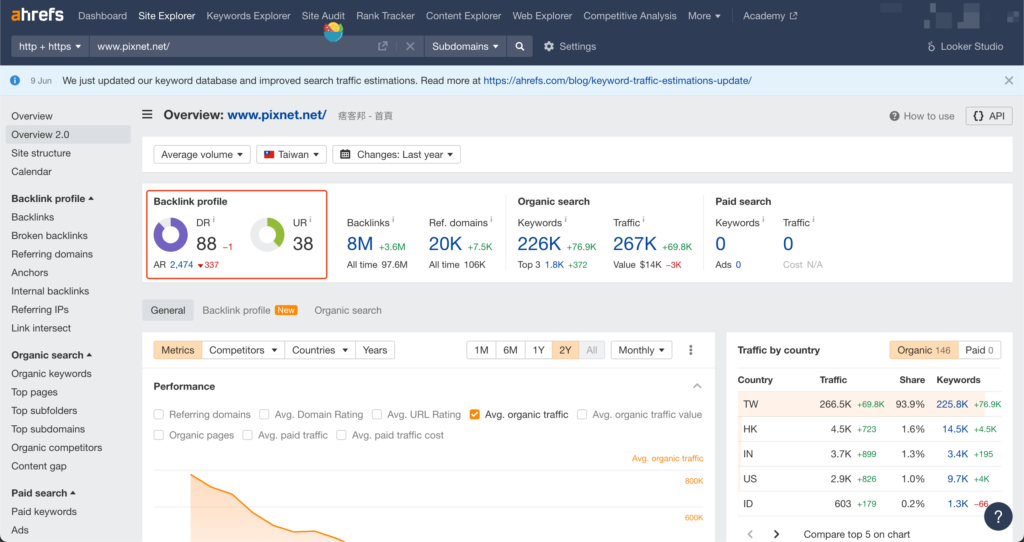Collapse Backlink profile sidebar section
Image resolution: width=1024 pixels, height=542 pixels.
52,199
